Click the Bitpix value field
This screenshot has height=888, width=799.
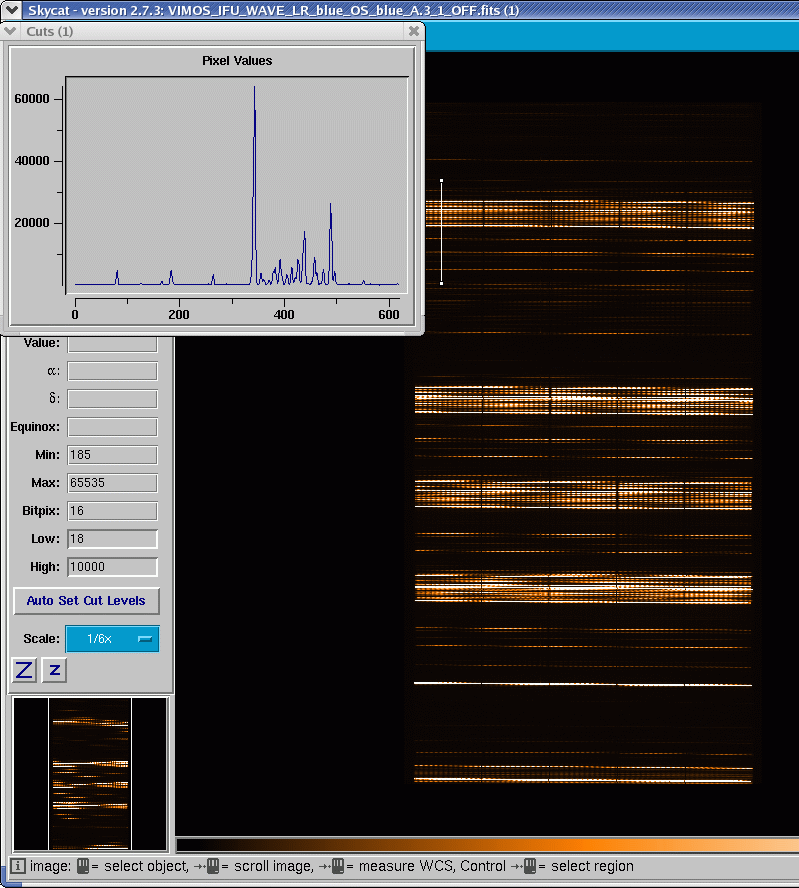click(112, 511)
